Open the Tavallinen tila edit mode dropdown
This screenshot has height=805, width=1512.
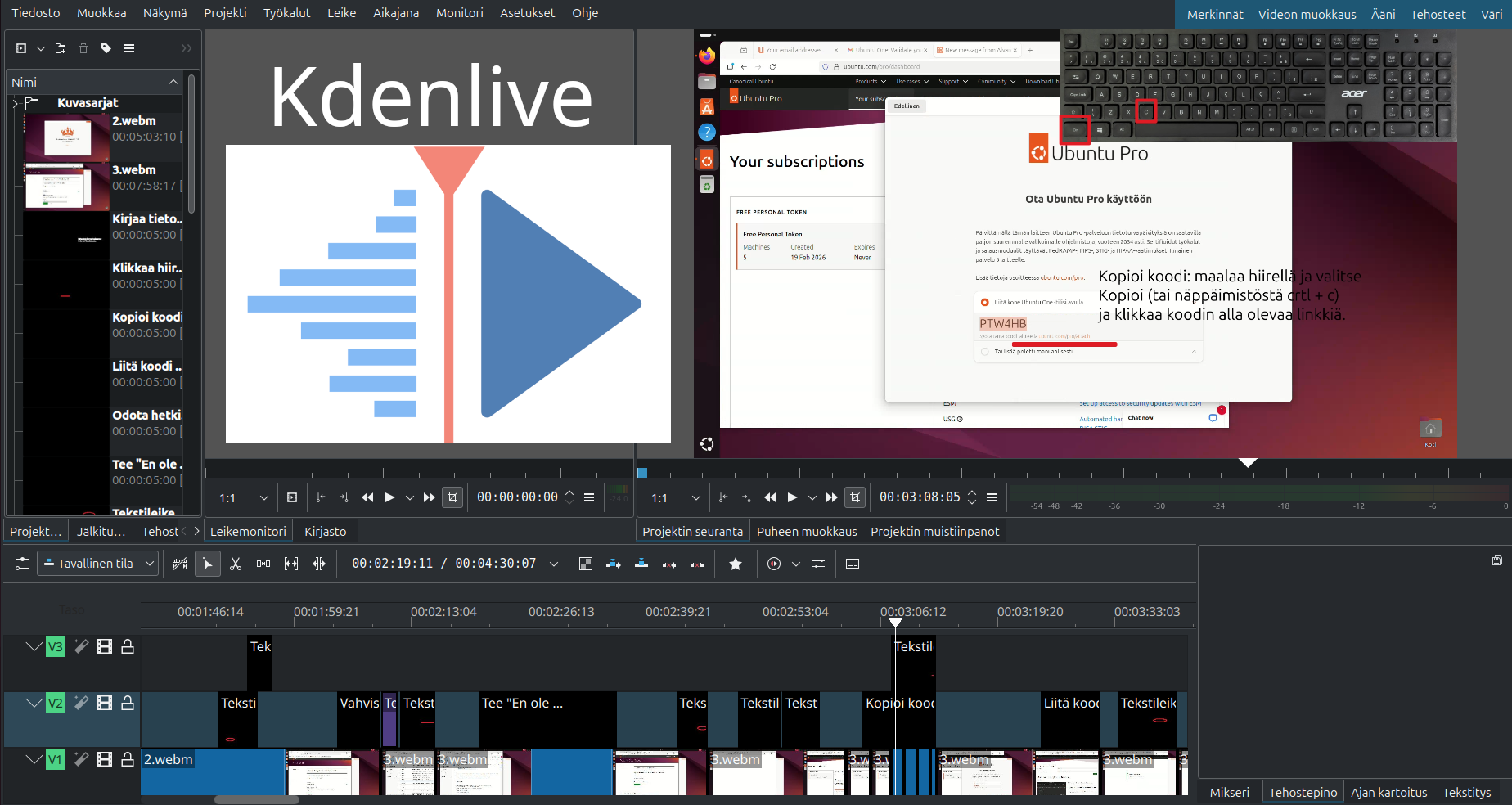[97, 564]
